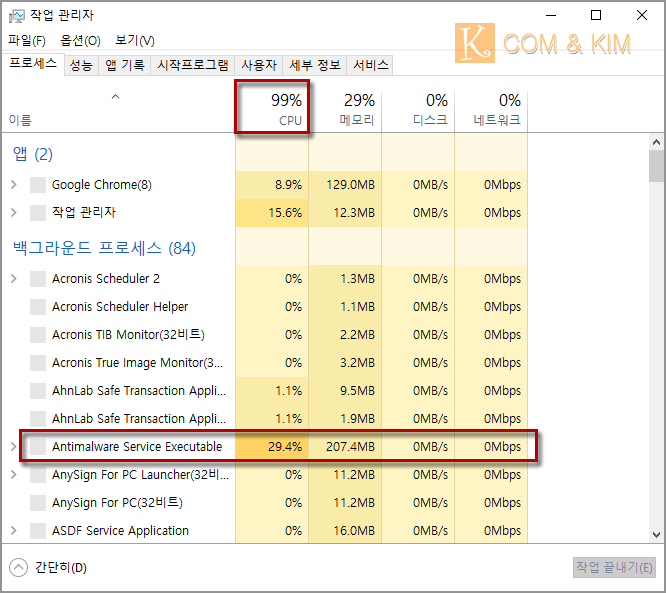
Task: Click the 29.4% CPU value cell
Action: [x=272, y=447]
